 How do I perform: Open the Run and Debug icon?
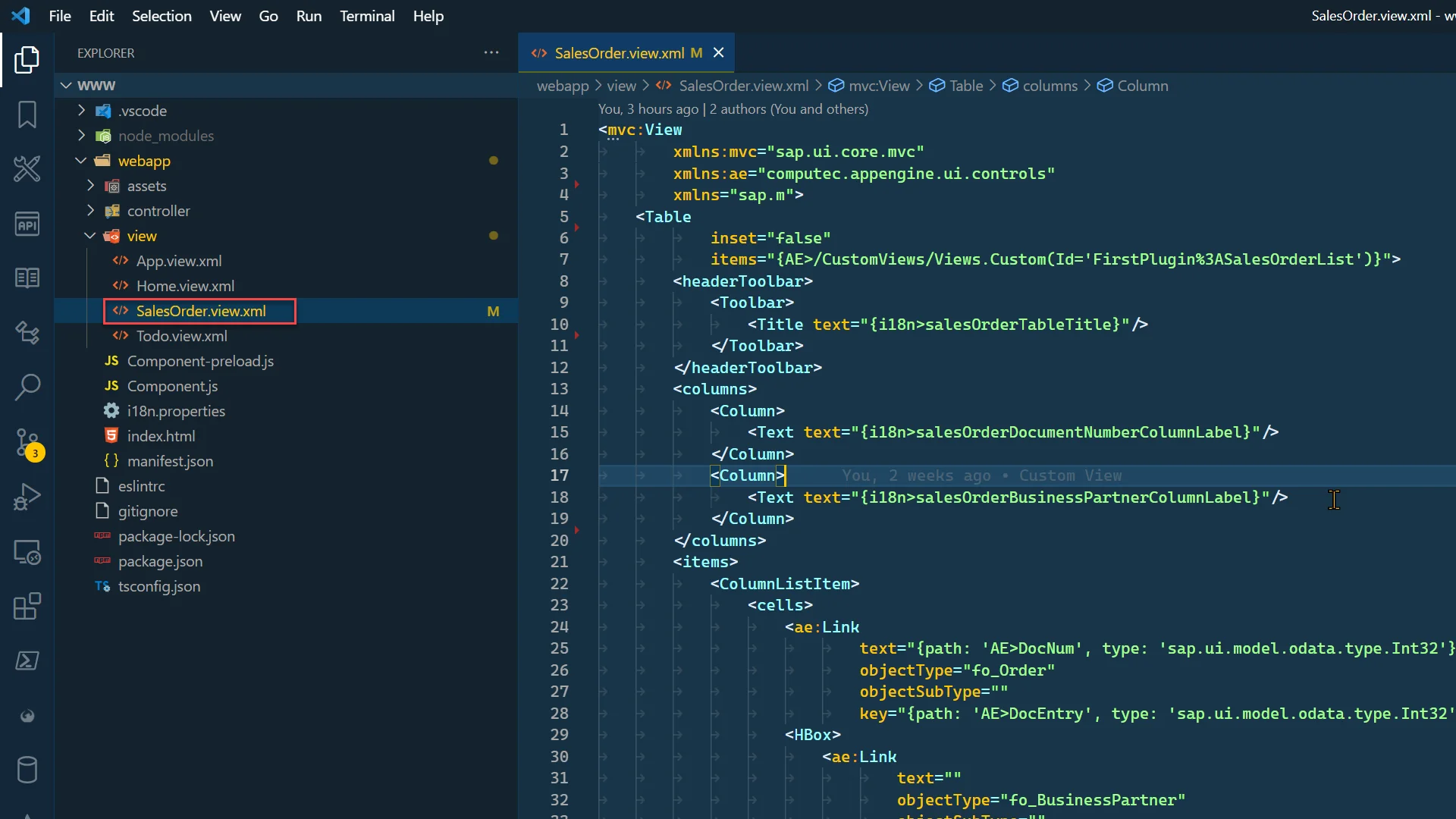(x=27, y=497)
